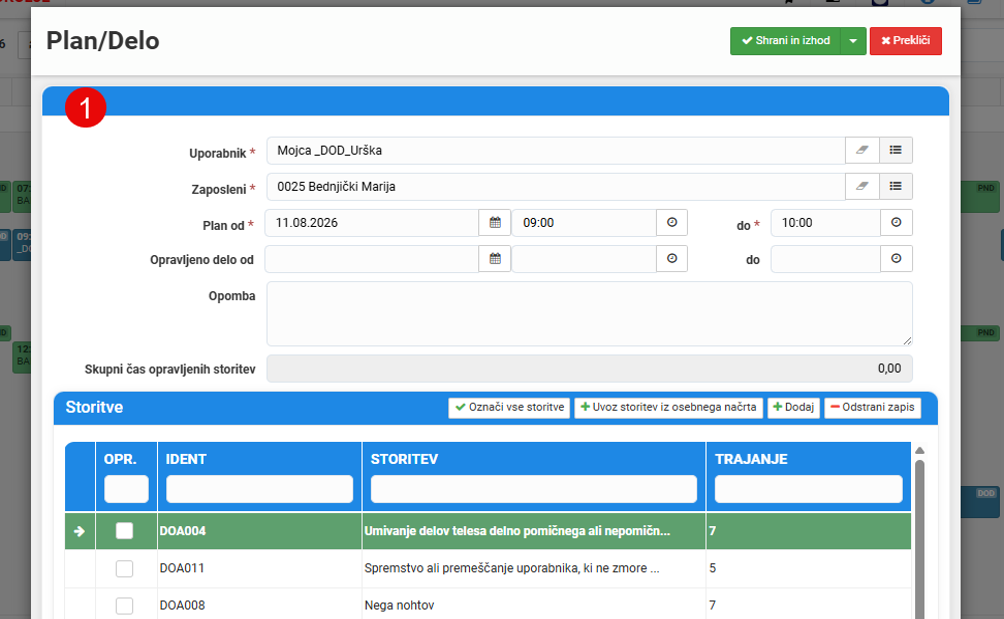The height and width of the screenshot is (619, 1004).
Task: Click the services table vertical scrollbar
Action: 919,540
